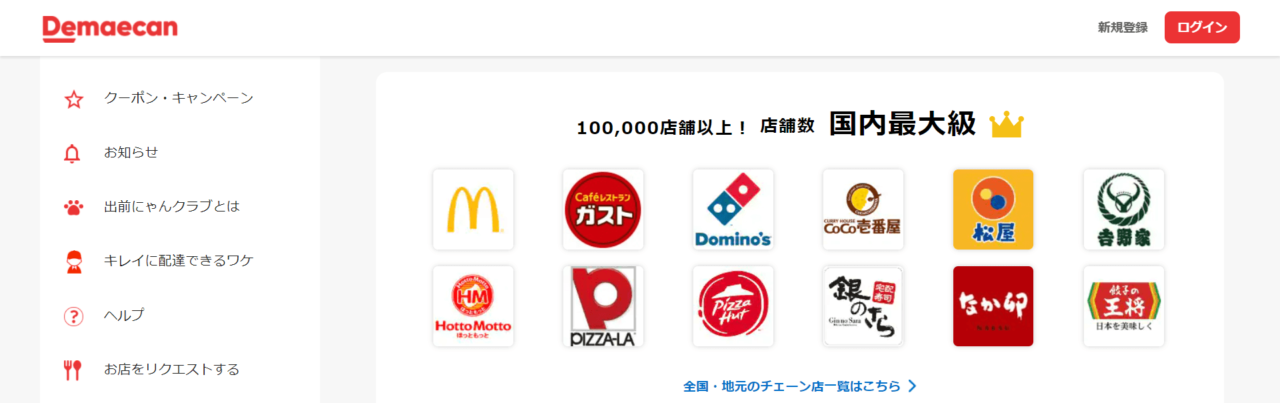Click the paw print club icon
The image size is (1280, 403).
(x=73, y=207)
